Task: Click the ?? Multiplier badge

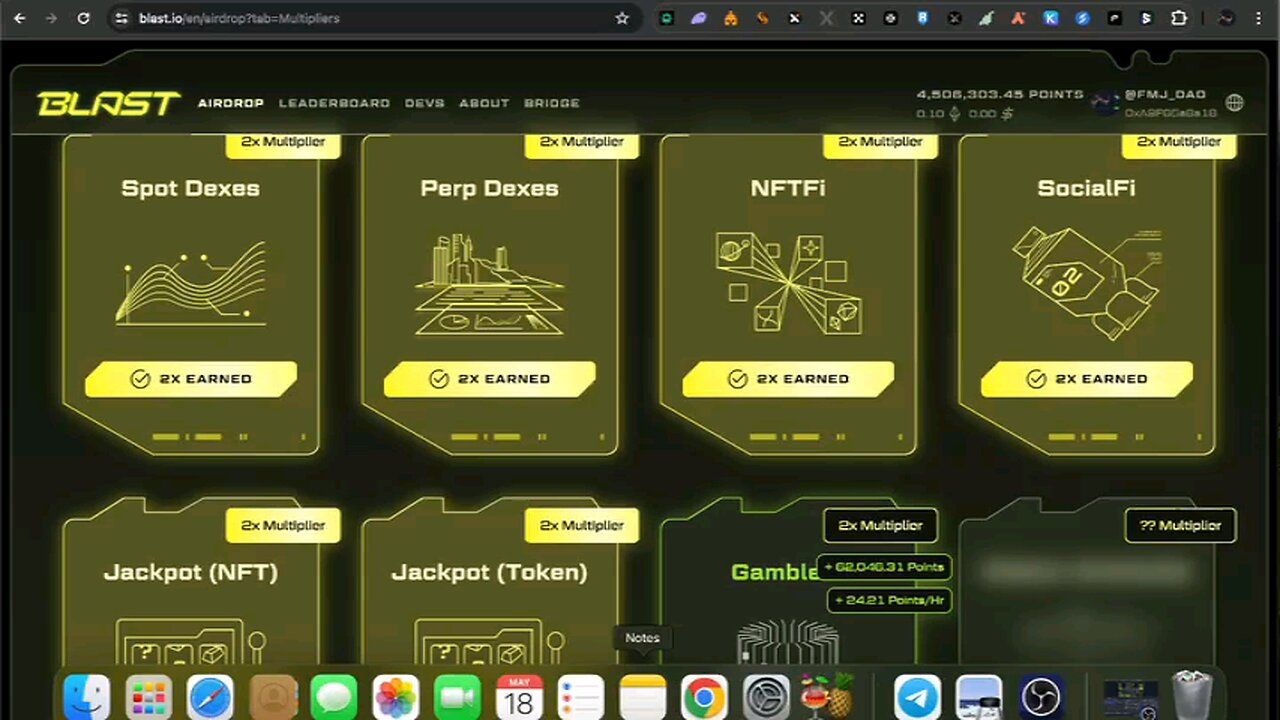Action: click(1180, 525)
